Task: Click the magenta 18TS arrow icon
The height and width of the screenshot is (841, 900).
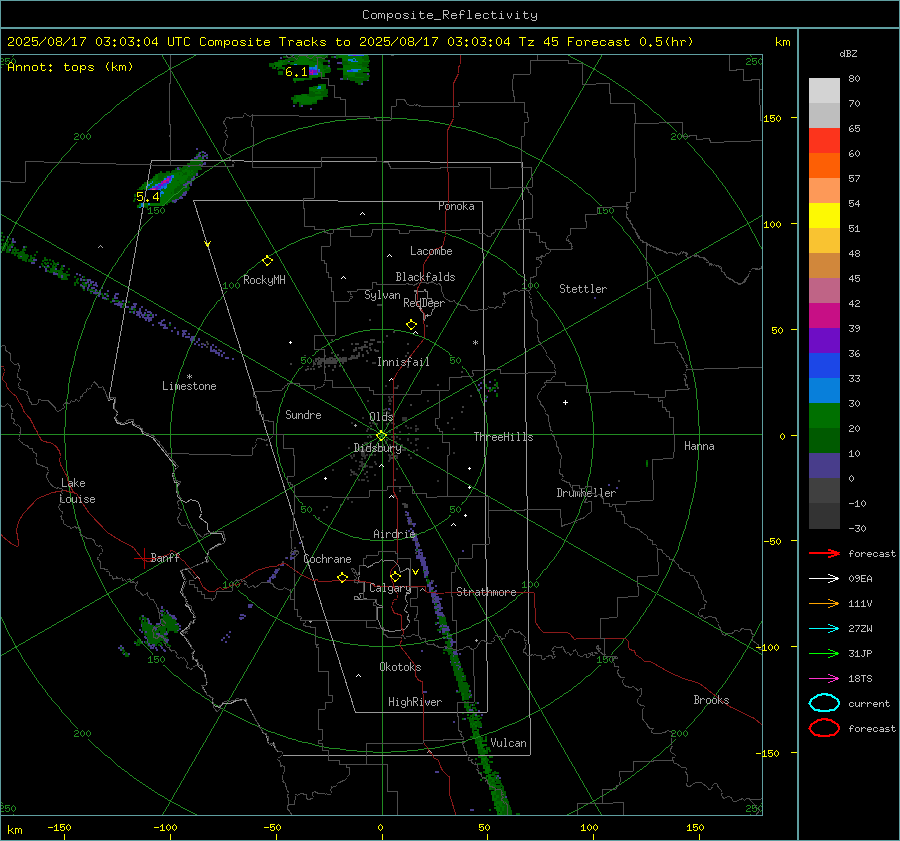Action: click(824, 679)
